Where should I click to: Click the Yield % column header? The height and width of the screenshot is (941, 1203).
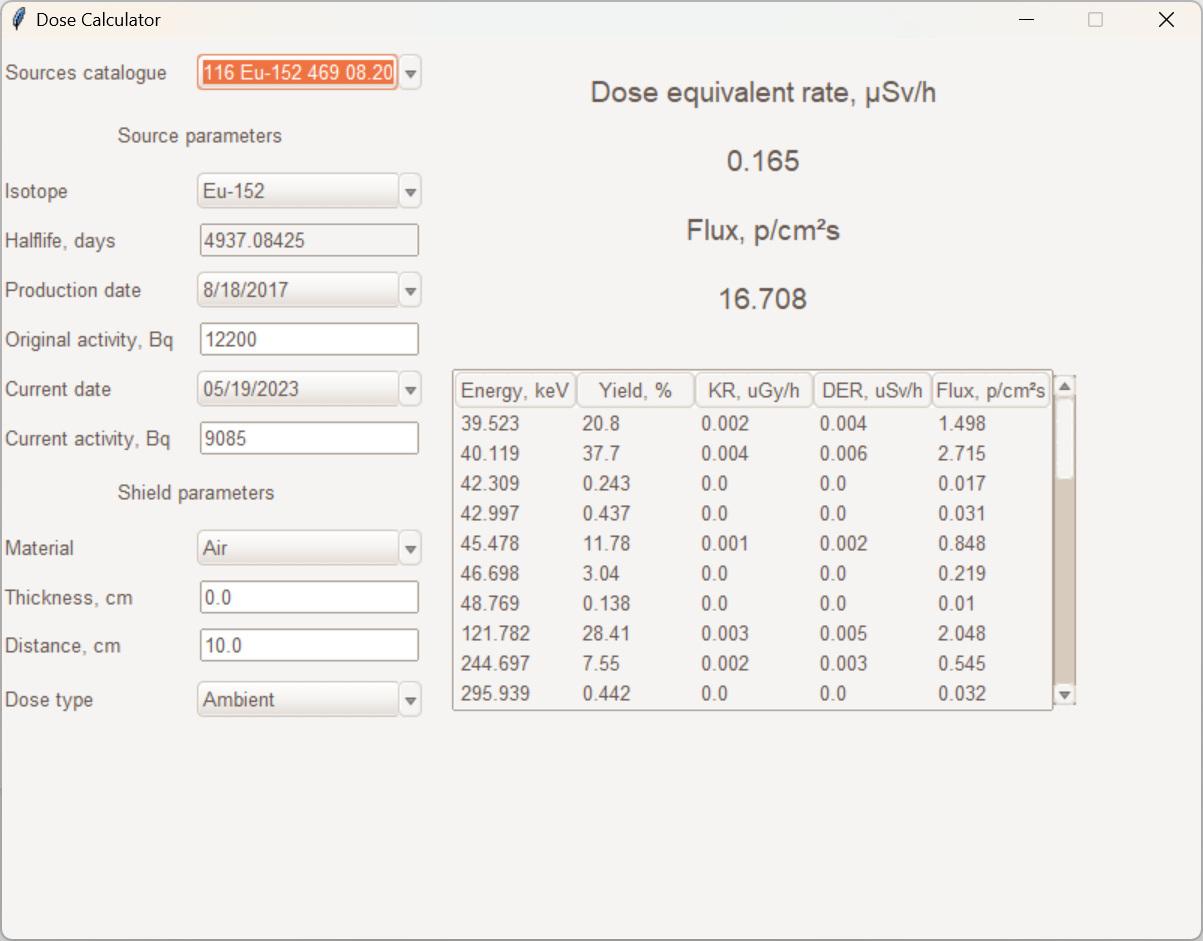tap(634, 390)
